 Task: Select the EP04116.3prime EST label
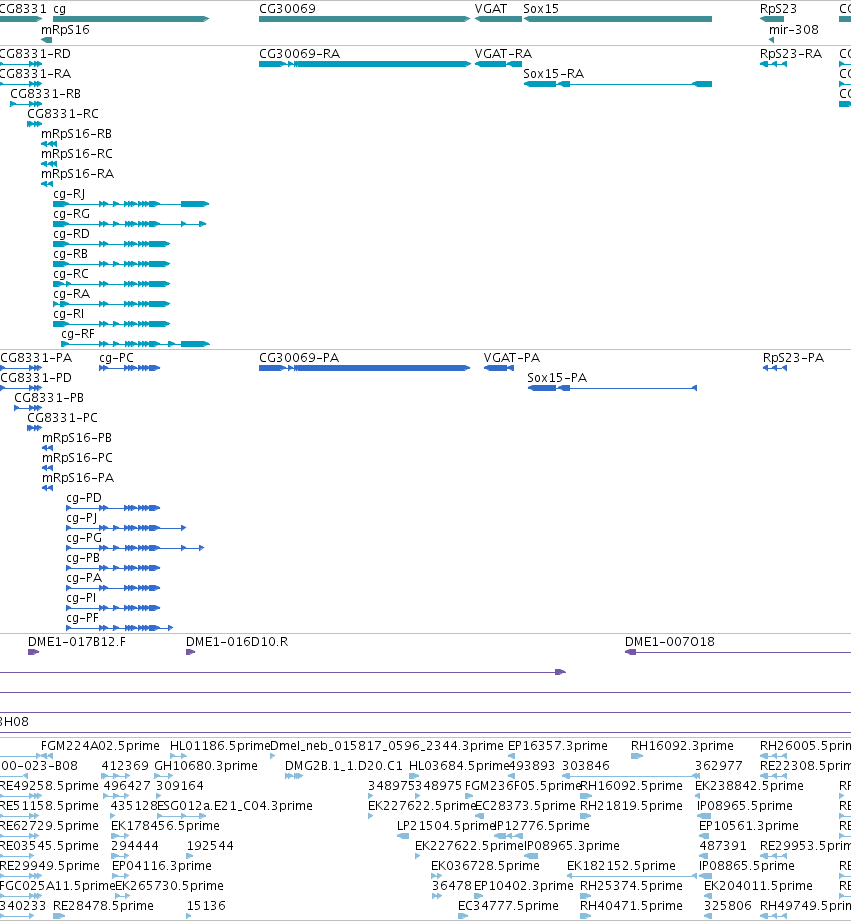162,865
